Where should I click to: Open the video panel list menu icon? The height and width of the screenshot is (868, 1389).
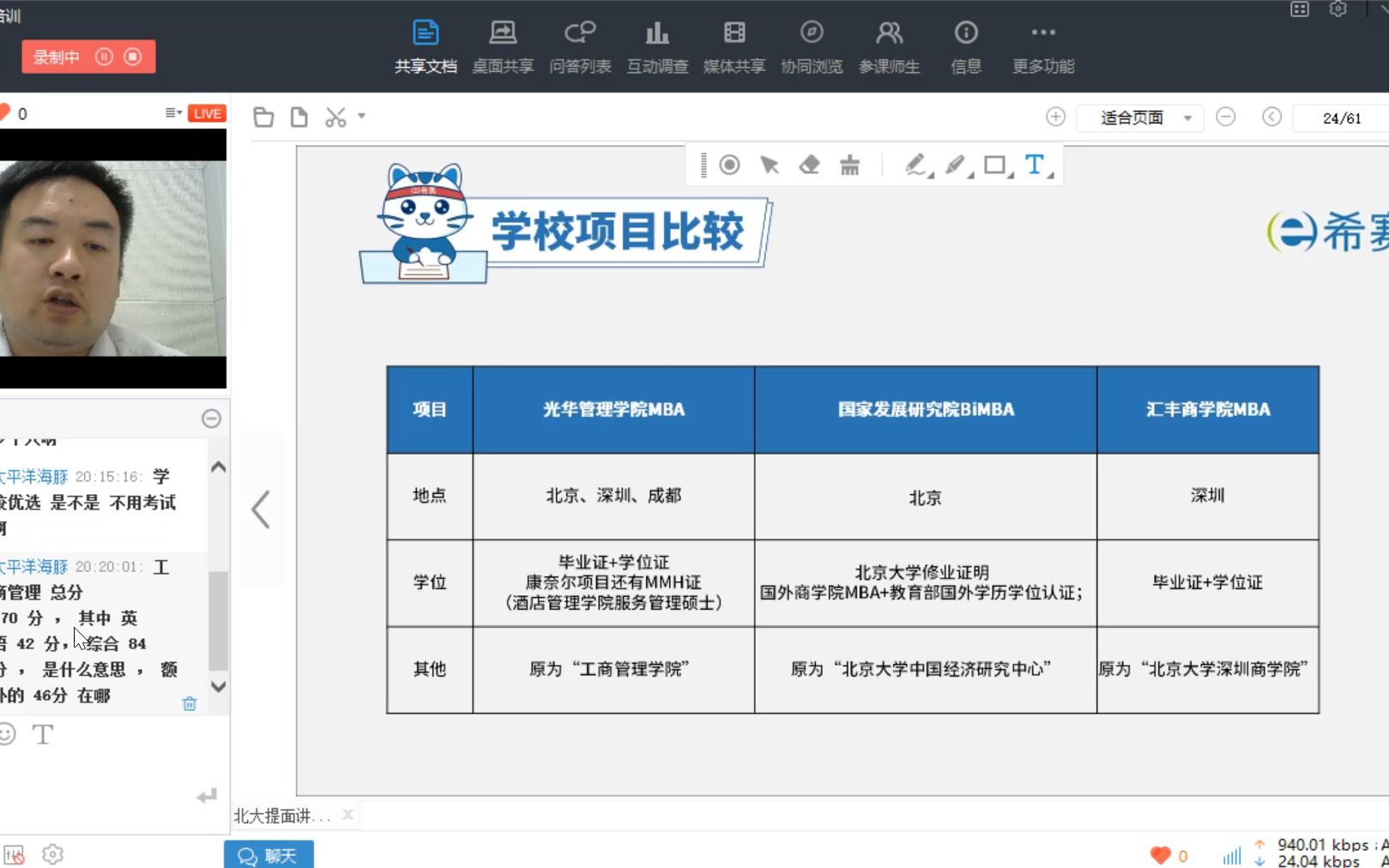click(173, 113)
